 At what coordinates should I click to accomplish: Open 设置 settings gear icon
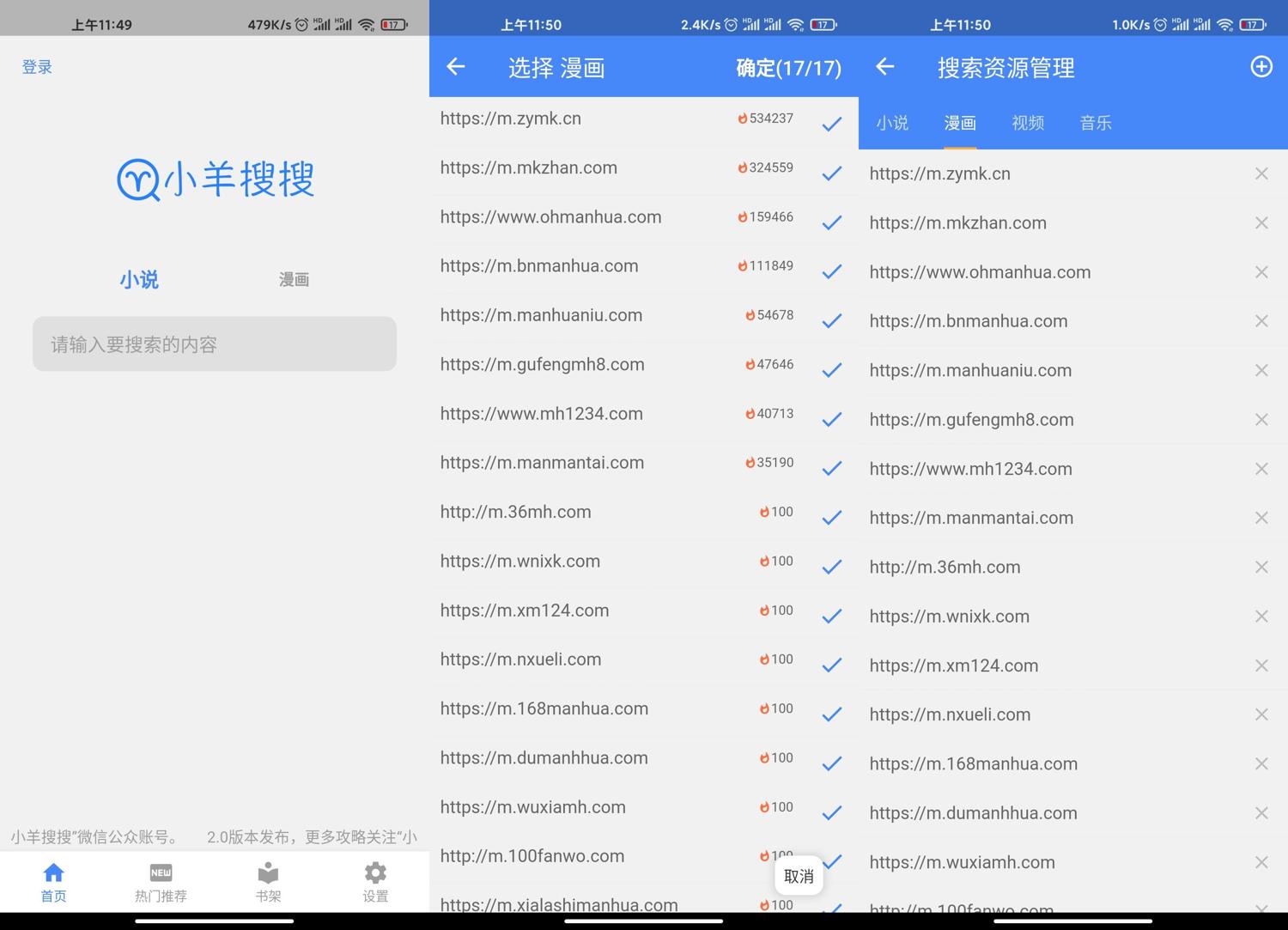[x=375, y=873]
